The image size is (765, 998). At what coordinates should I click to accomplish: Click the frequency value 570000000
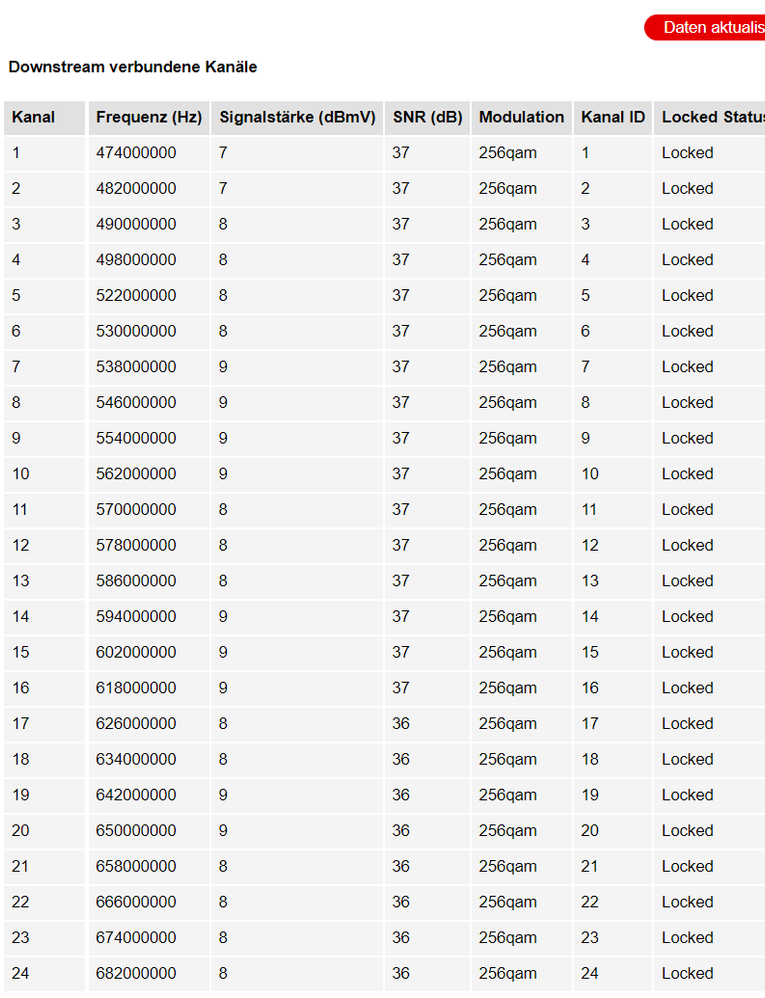136,510
